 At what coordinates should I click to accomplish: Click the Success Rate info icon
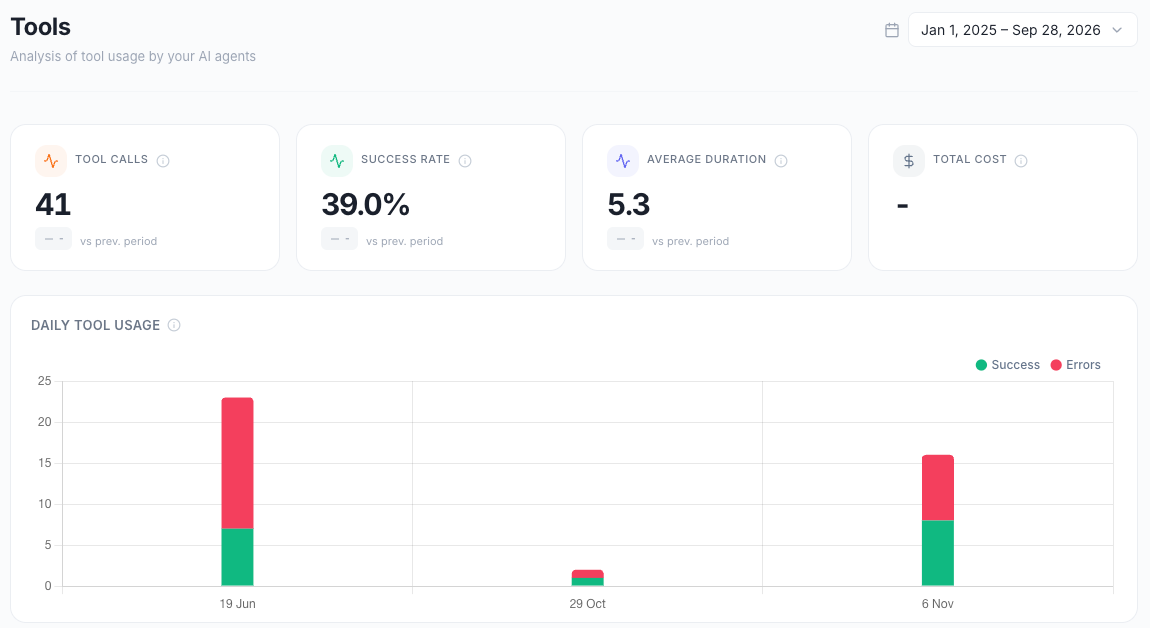[465, 161]
